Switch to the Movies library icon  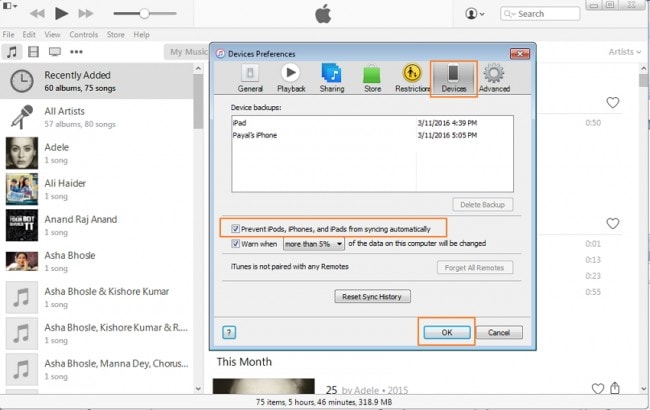pyautogui.click(x=33, y=52)
